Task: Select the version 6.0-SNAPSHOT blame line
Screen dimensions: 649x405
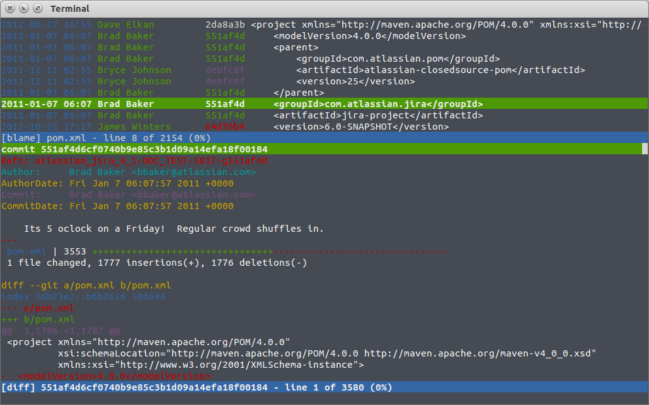Action: (x=324, y=126)
